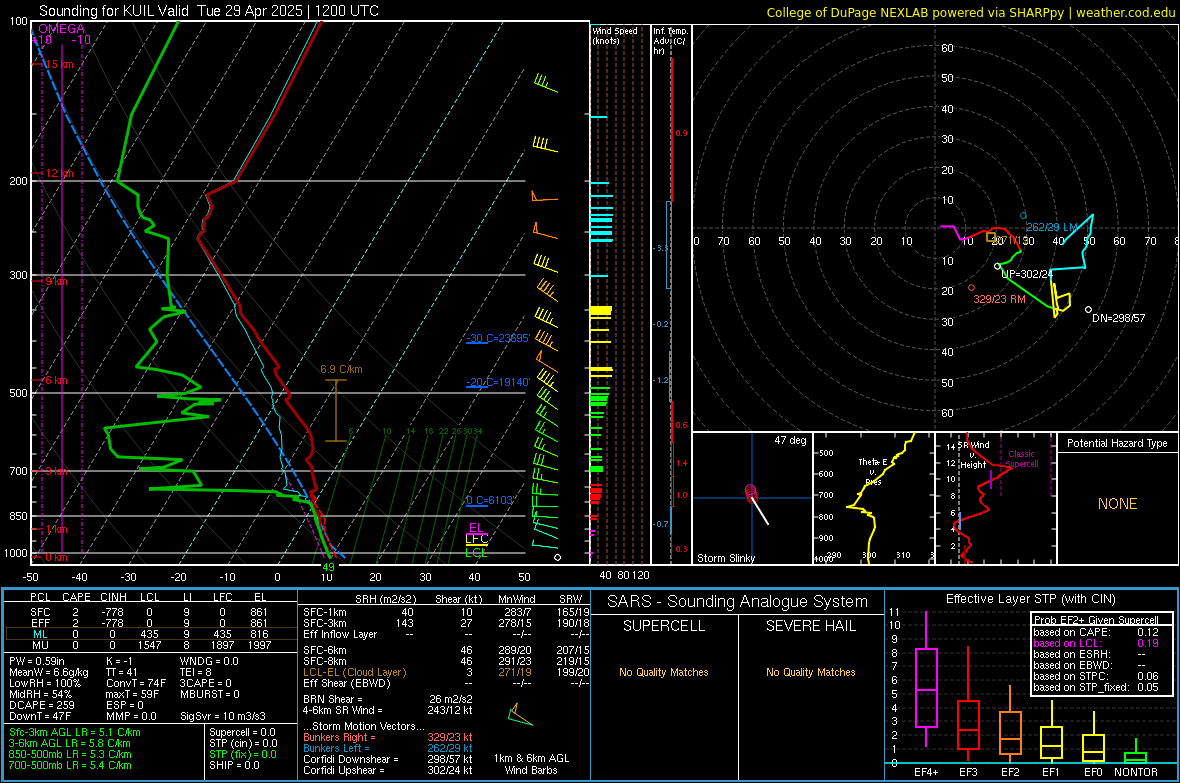Image resolution: width=1180 pixels, height=783 pixels.
Task: Click the magenta OMEGA label
Action: point(62,29)
